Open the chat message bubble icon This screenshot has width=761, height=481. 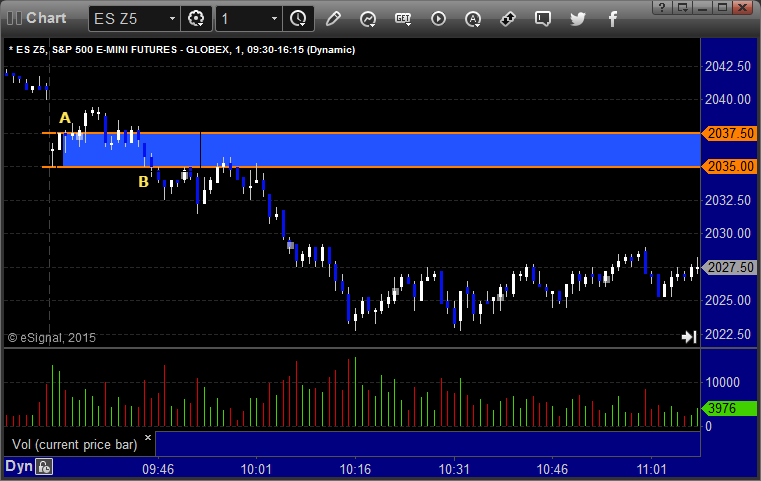coord(543,19)
